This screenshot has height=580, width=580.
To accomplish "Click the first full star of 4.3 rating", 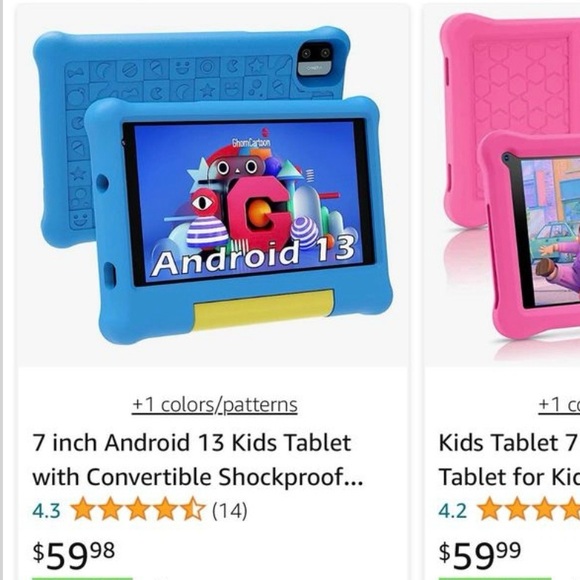I will point(83,510).
